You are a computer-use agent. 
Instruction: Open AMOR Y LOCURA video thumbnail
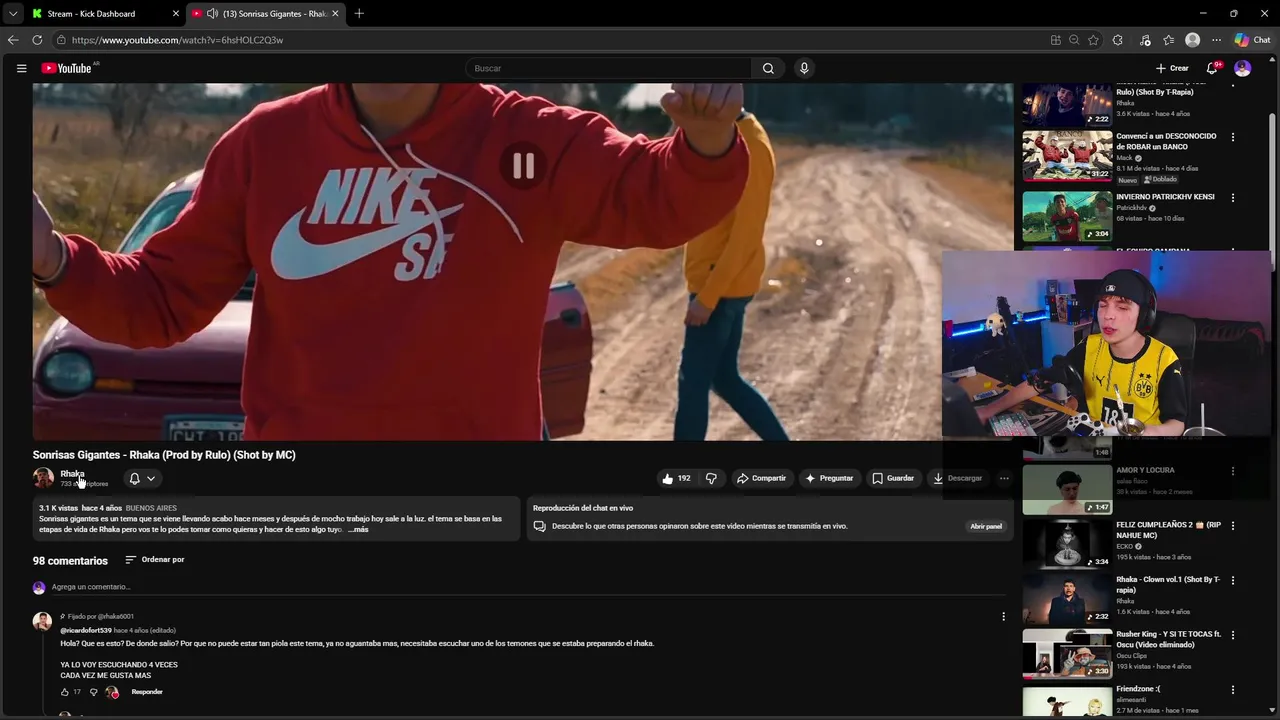pyautogui.click(x=1067, y=489)
